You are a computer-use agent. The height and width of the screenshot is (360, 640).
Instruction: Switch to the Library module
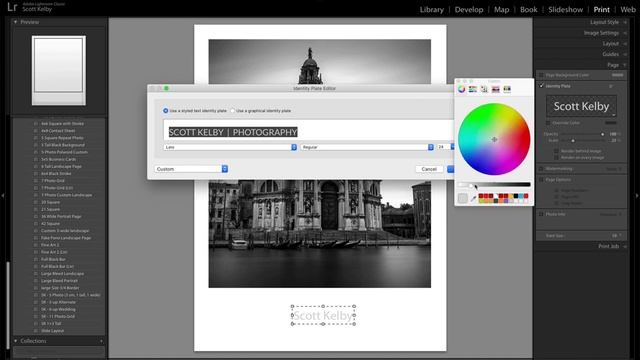click(431, 9)
